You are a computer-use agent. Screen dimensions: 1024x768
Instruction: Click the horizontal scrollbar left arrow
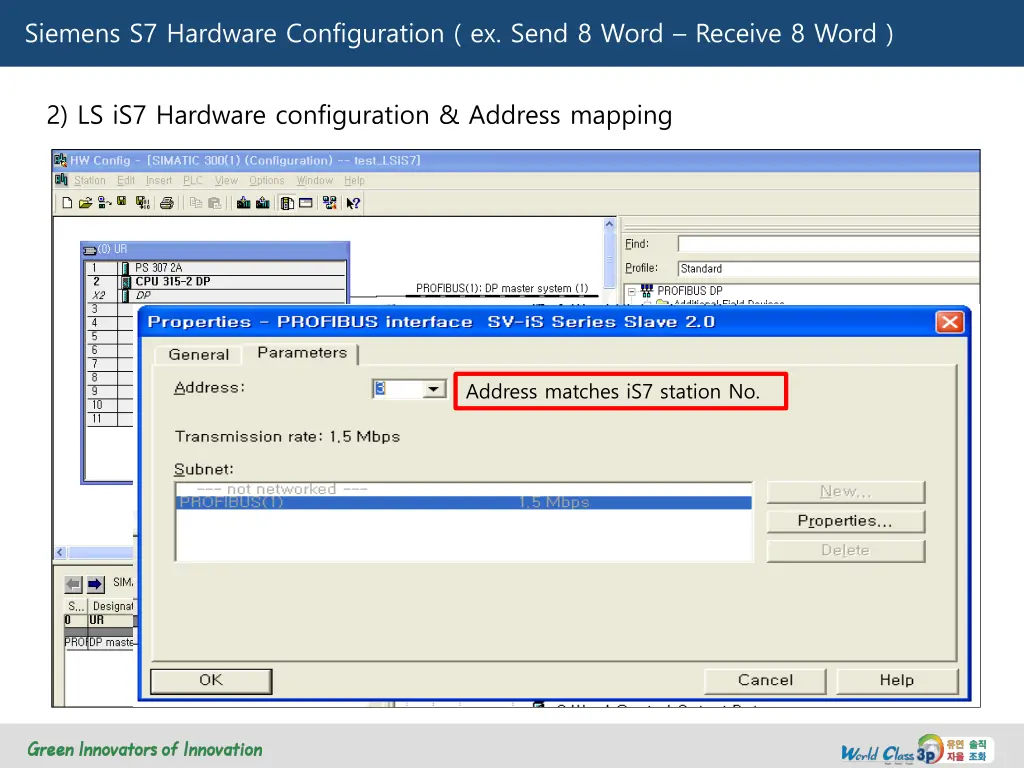pyautogui.click(x=60, y=552)
